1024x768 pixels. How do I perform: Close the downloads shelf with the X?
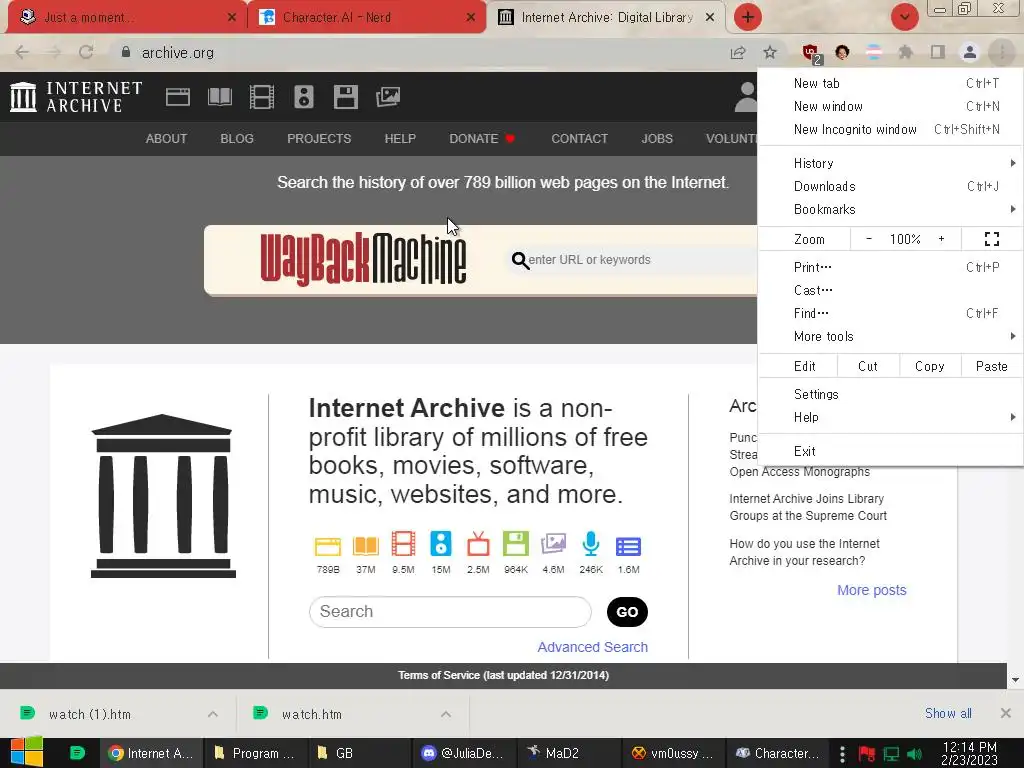pyautogui.click(x=1006, y=713)
